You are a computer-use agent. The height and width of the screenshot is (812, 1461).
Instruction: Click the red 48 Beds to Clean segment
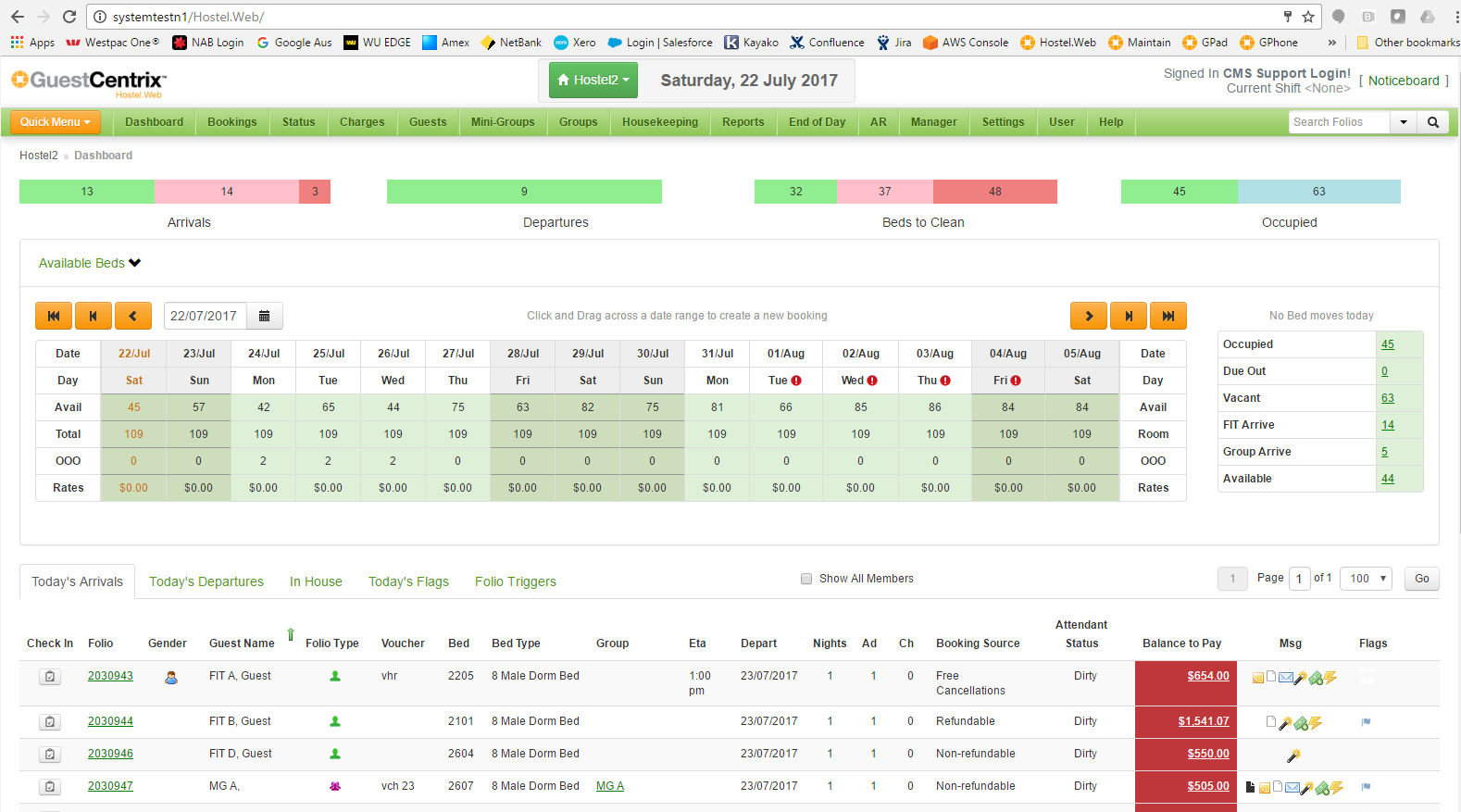[994, 192]
